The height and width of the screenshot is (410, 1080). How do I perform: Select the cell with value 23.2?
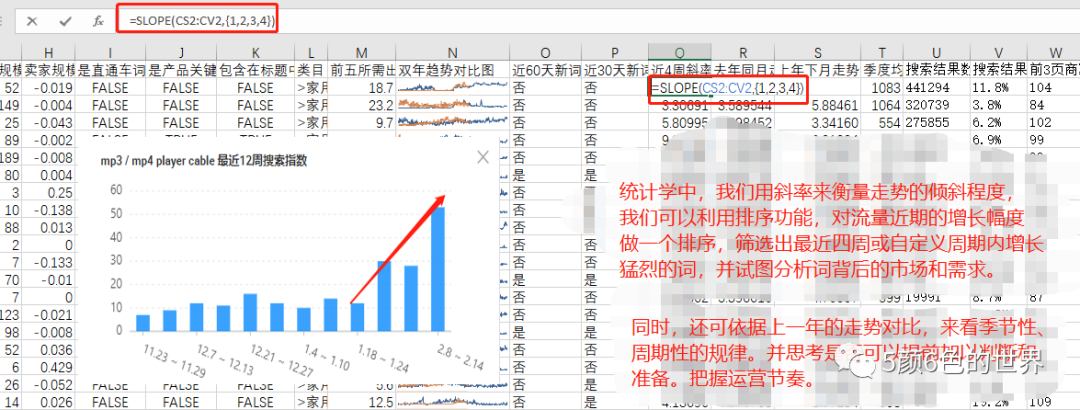[362, 105]
